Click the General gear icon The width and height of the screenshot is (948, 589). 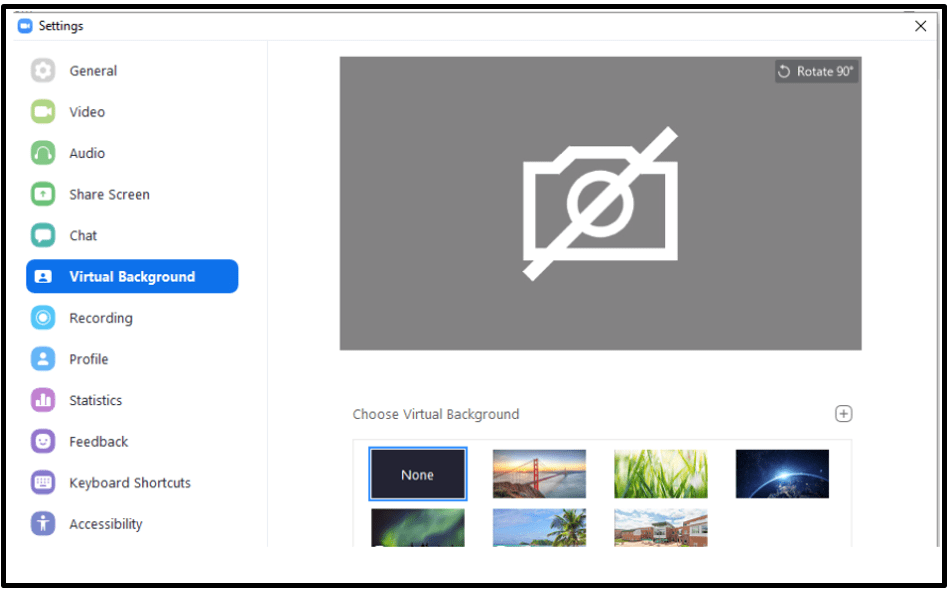tap(43, 71)
